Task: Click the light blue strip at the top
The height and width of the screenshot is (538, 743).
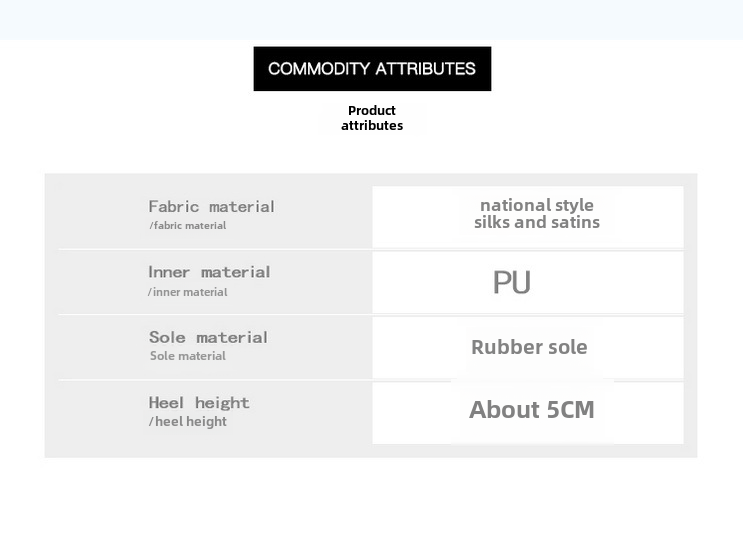Action: coord(371,19)
